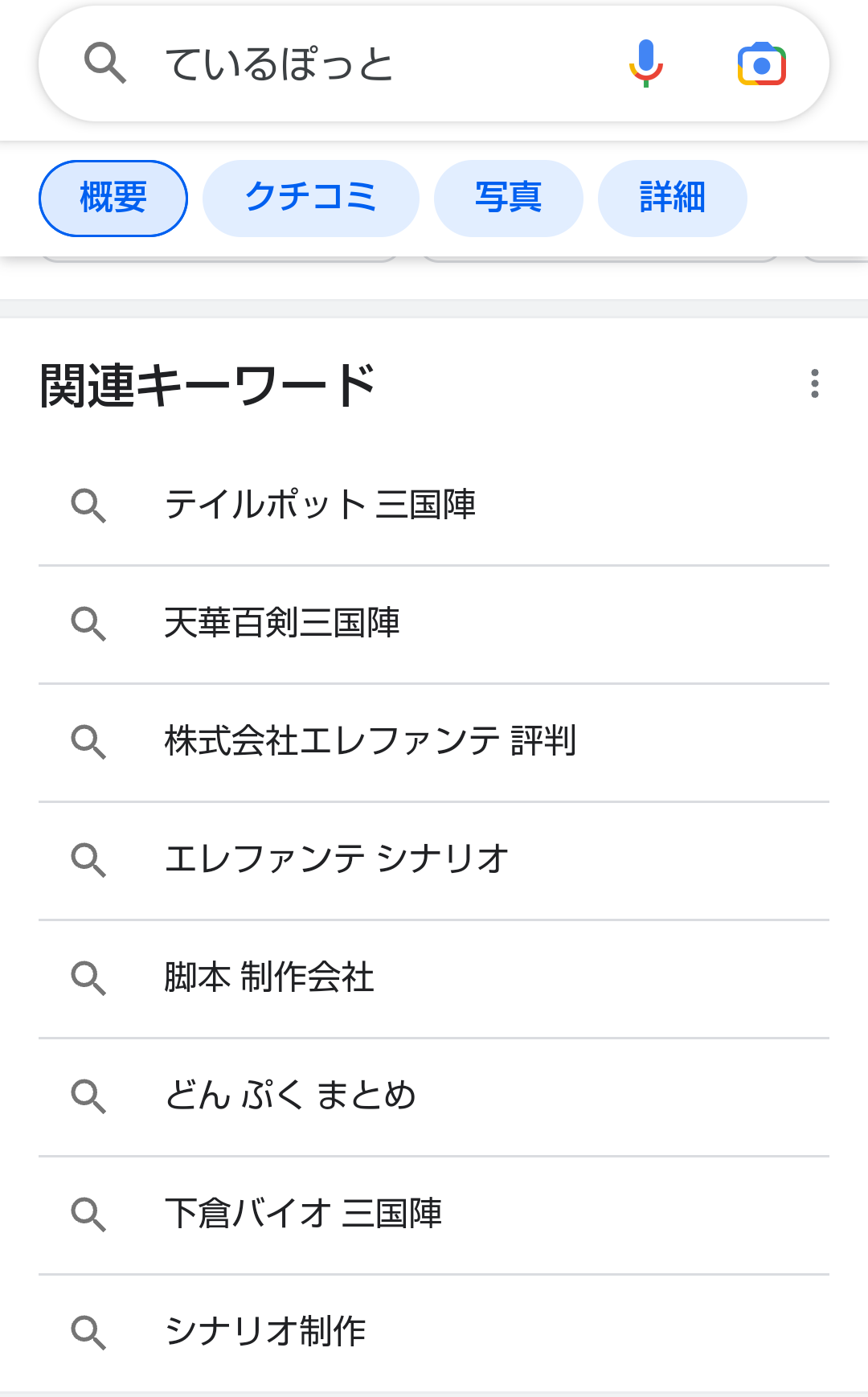The width and height of the screenshot is (868, 1397).
Task: Show the 詳細 tab
Action: pos(672,199)
